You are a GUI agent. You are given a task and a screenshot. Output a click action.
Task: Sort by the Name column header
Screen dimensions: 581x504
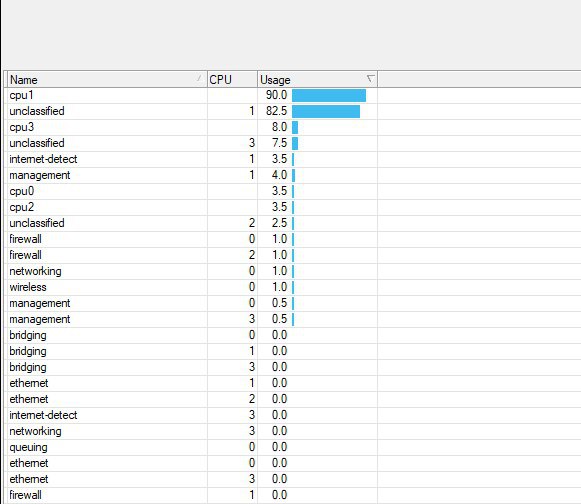tap(107, 79)
